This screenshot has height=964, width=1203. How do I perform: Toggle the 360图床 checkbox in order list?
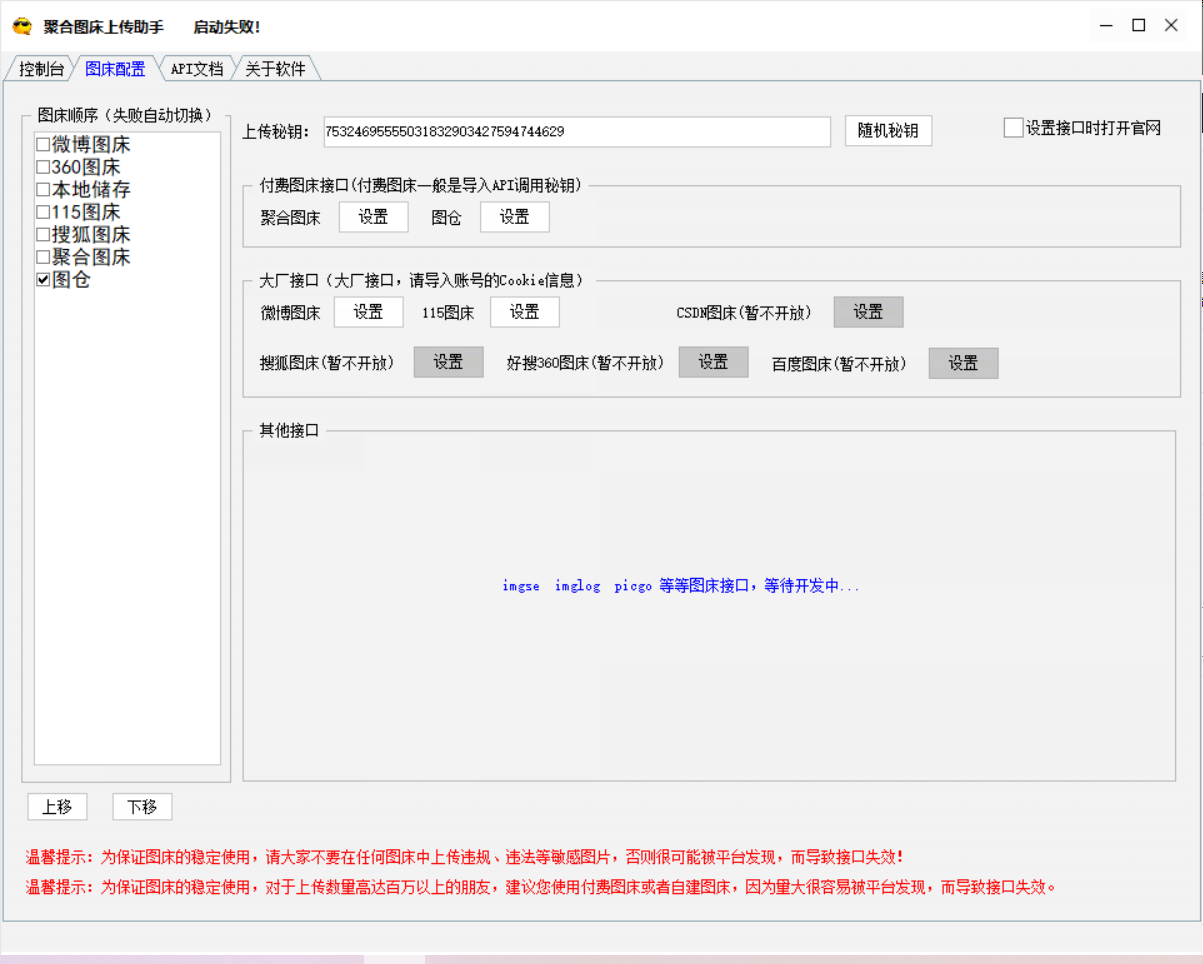pyautogui.click(x=43, y=167)
